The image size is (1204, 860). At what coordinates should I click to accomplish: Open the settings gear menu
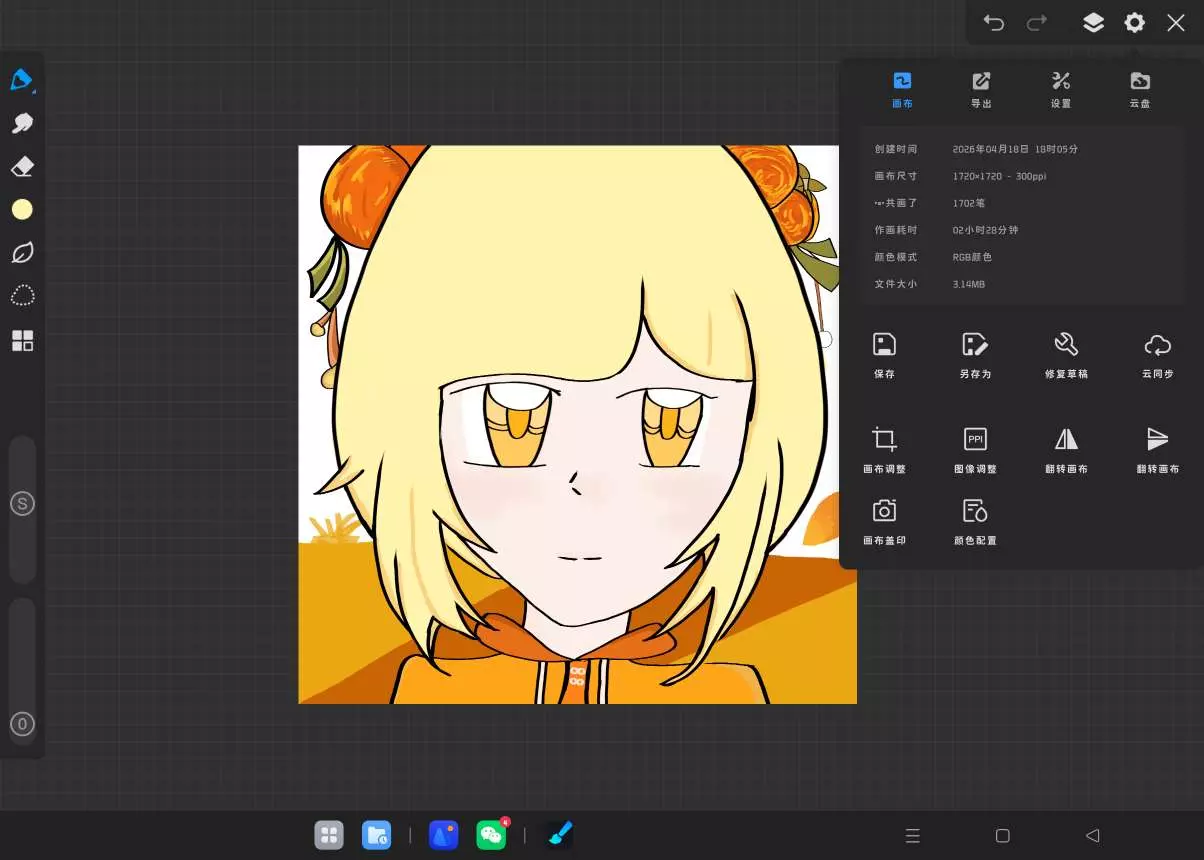[1134, 23]
